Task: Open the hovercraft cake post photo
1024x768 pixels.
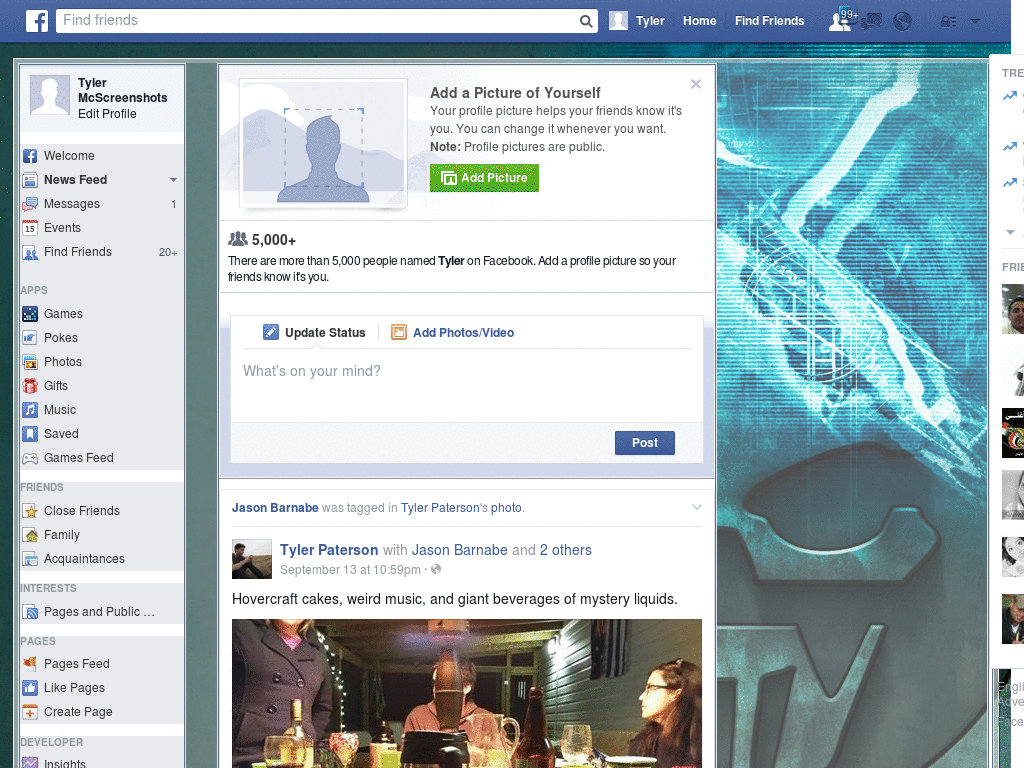Action: coord(466,694)
